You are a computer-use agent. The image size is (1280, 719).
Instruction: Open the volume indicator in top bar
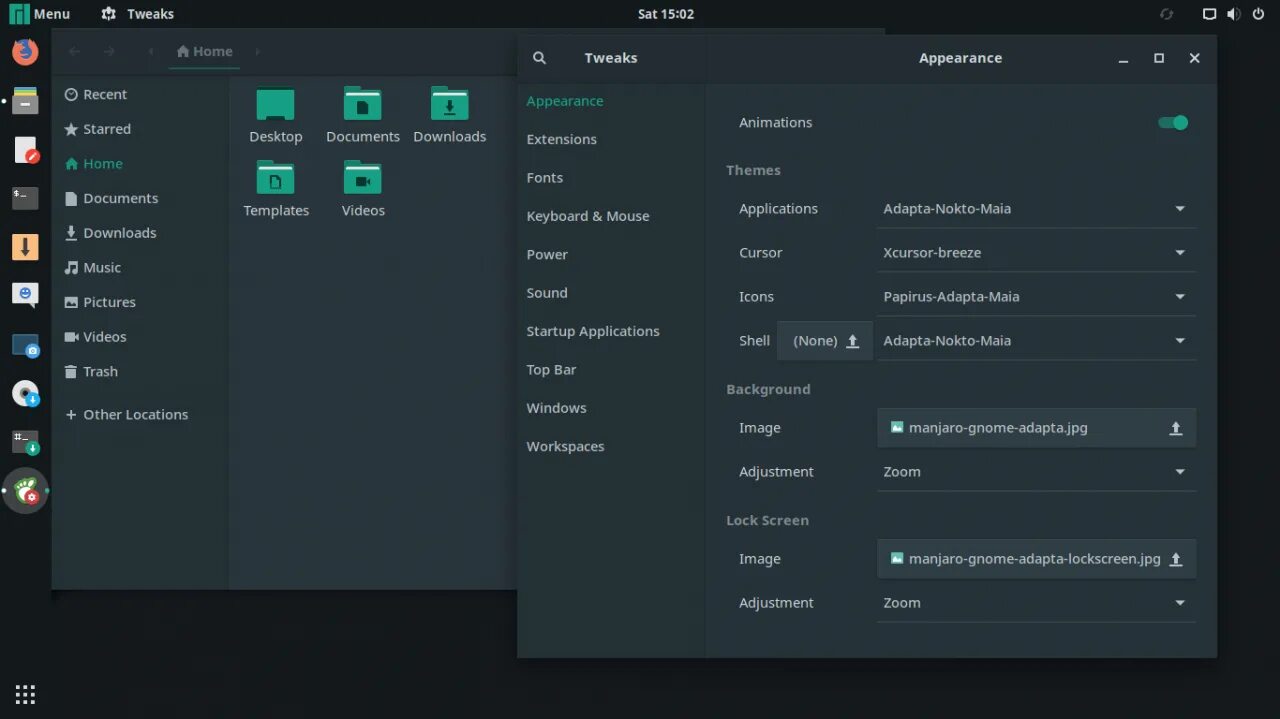tap(1233, 14)
